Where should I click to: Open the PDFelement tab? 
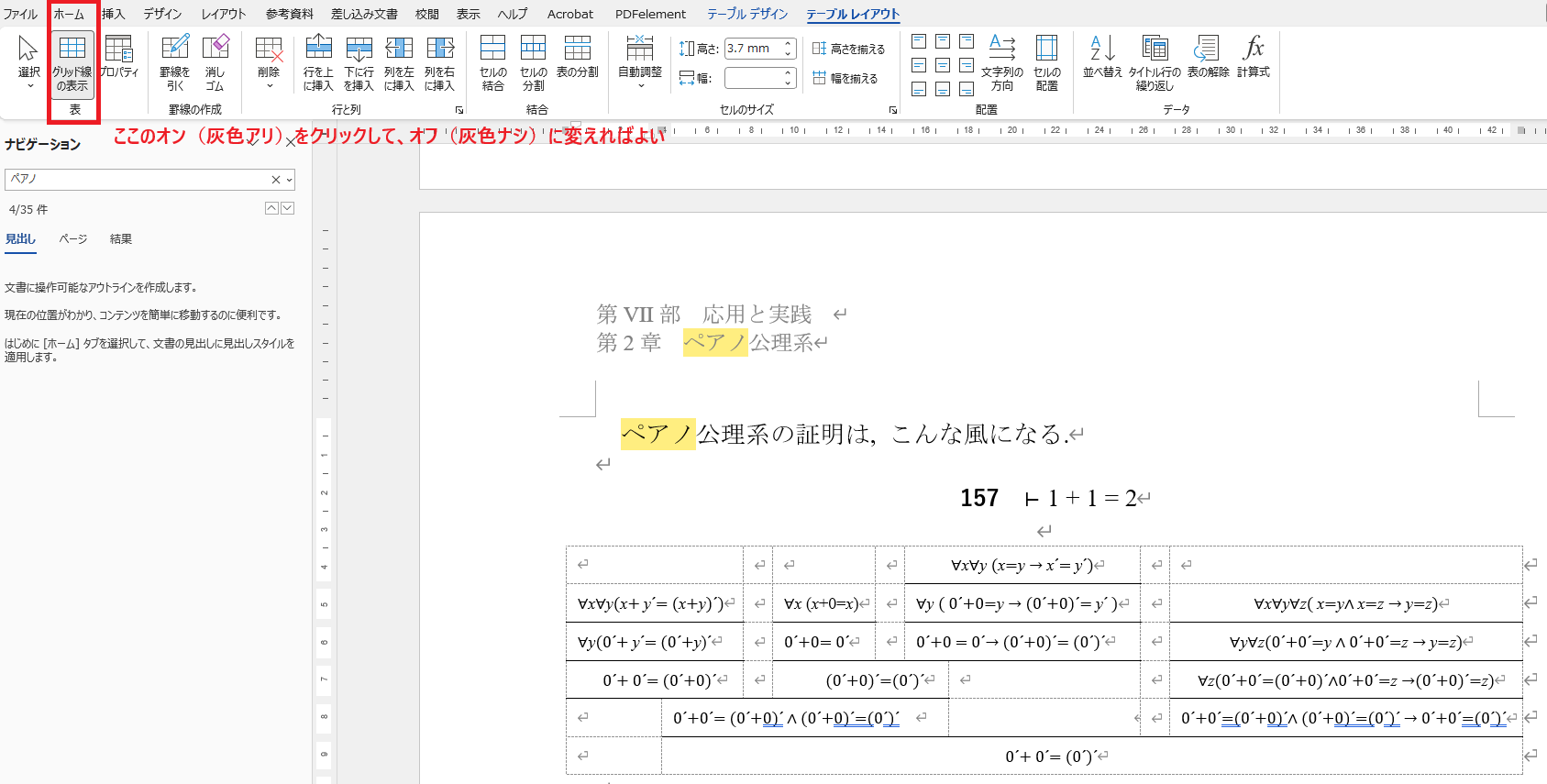click(650, 14)
